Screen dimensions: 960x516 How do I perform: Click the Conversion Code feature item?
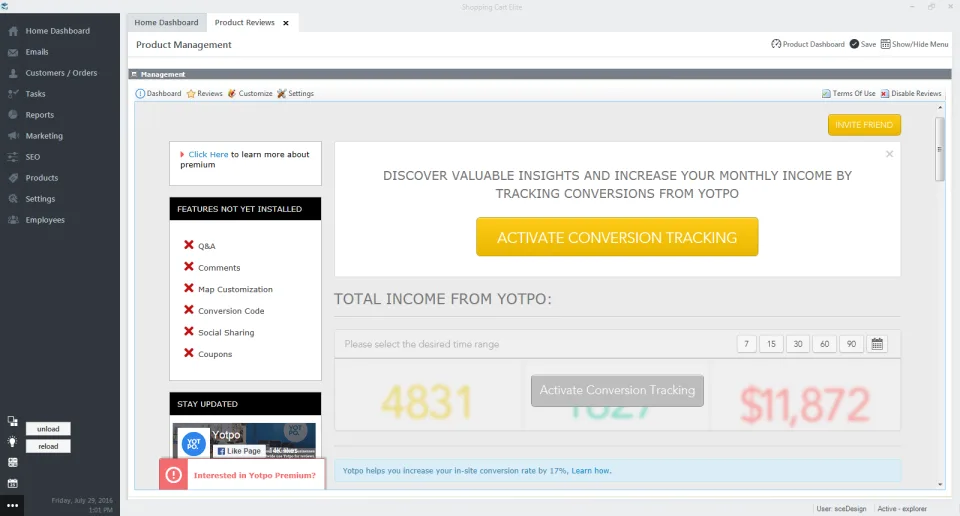pos(224,310)
